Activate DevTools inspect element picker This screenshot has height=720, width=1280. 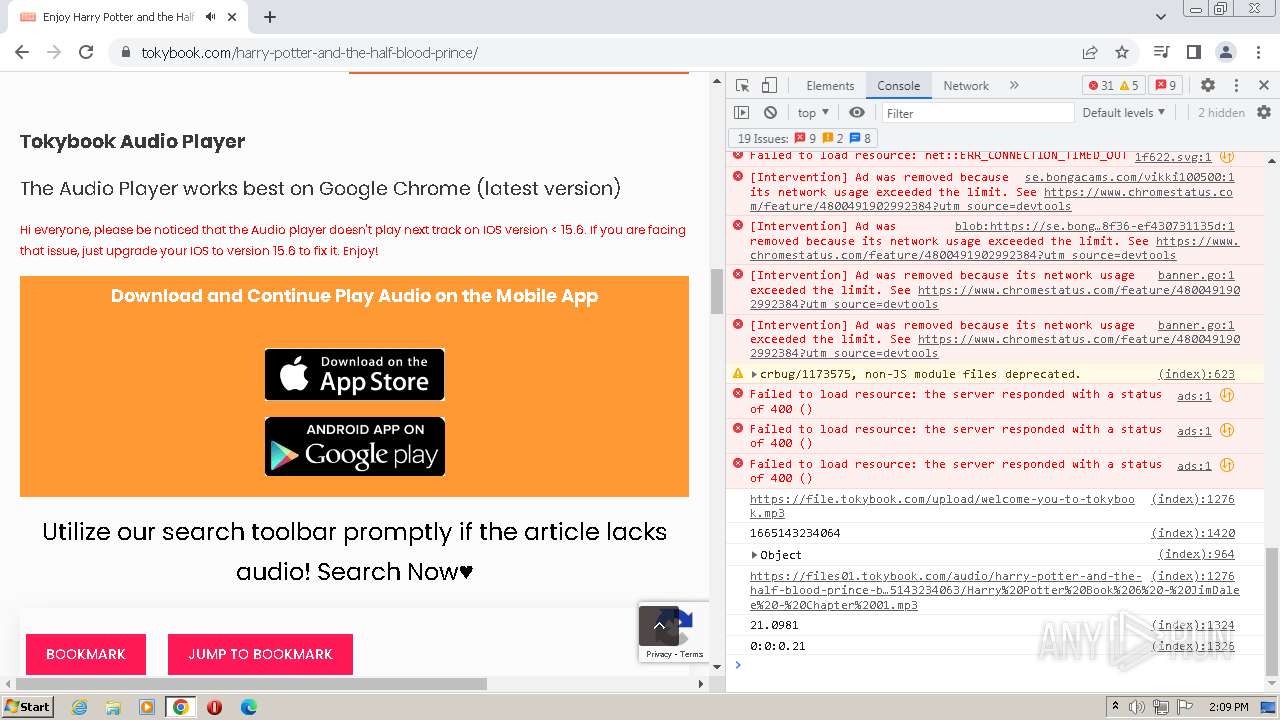(742, 86)
